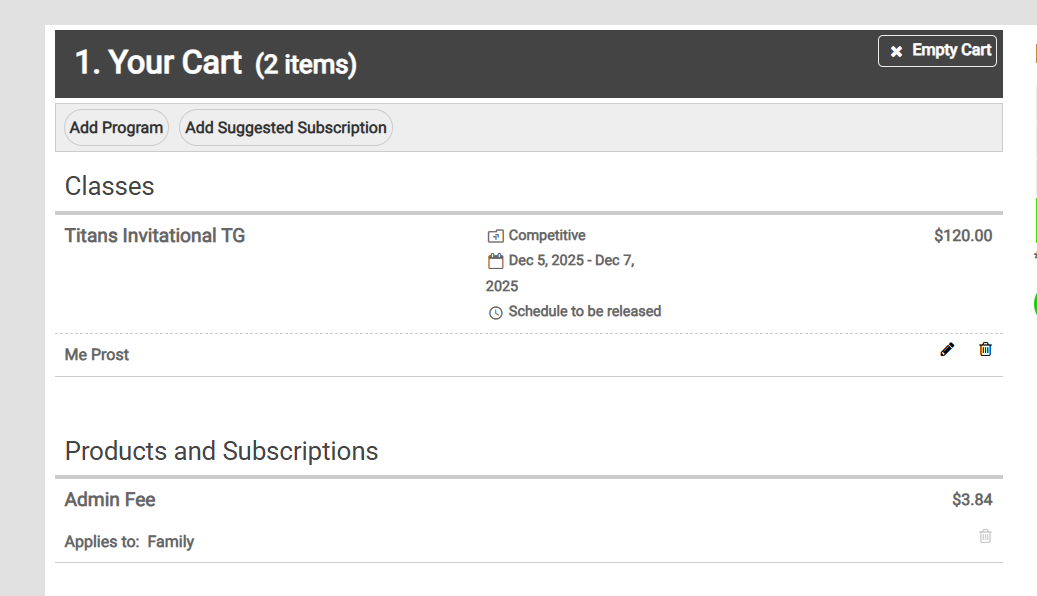Select the Me Prost participant name
The height and width of the screenshot is (596, 1037).
pos(97,355)
